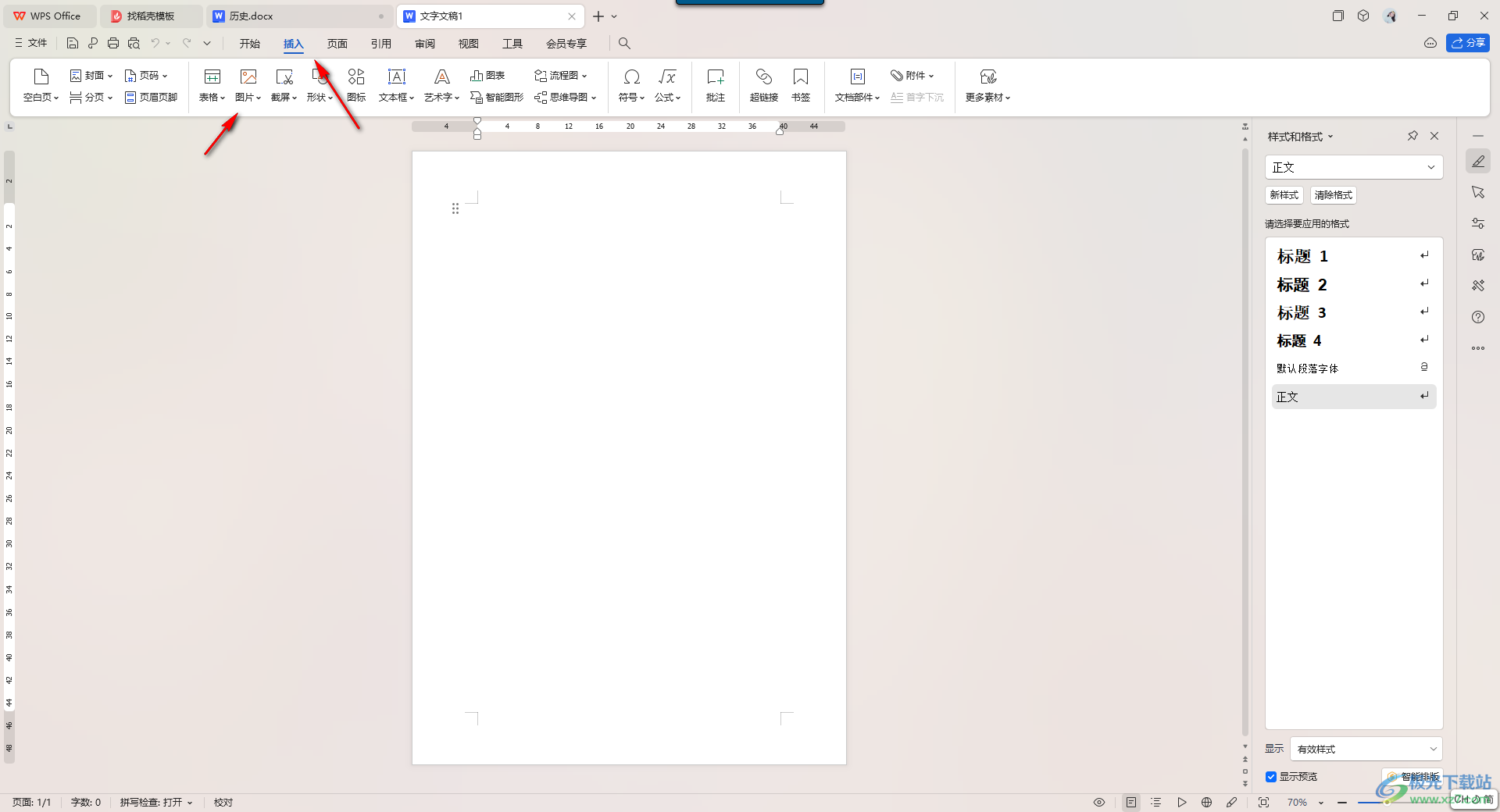Viewport: 1500px width, 812px height.
Task: Open a new tab with plus button
Action: pos(598,16)
